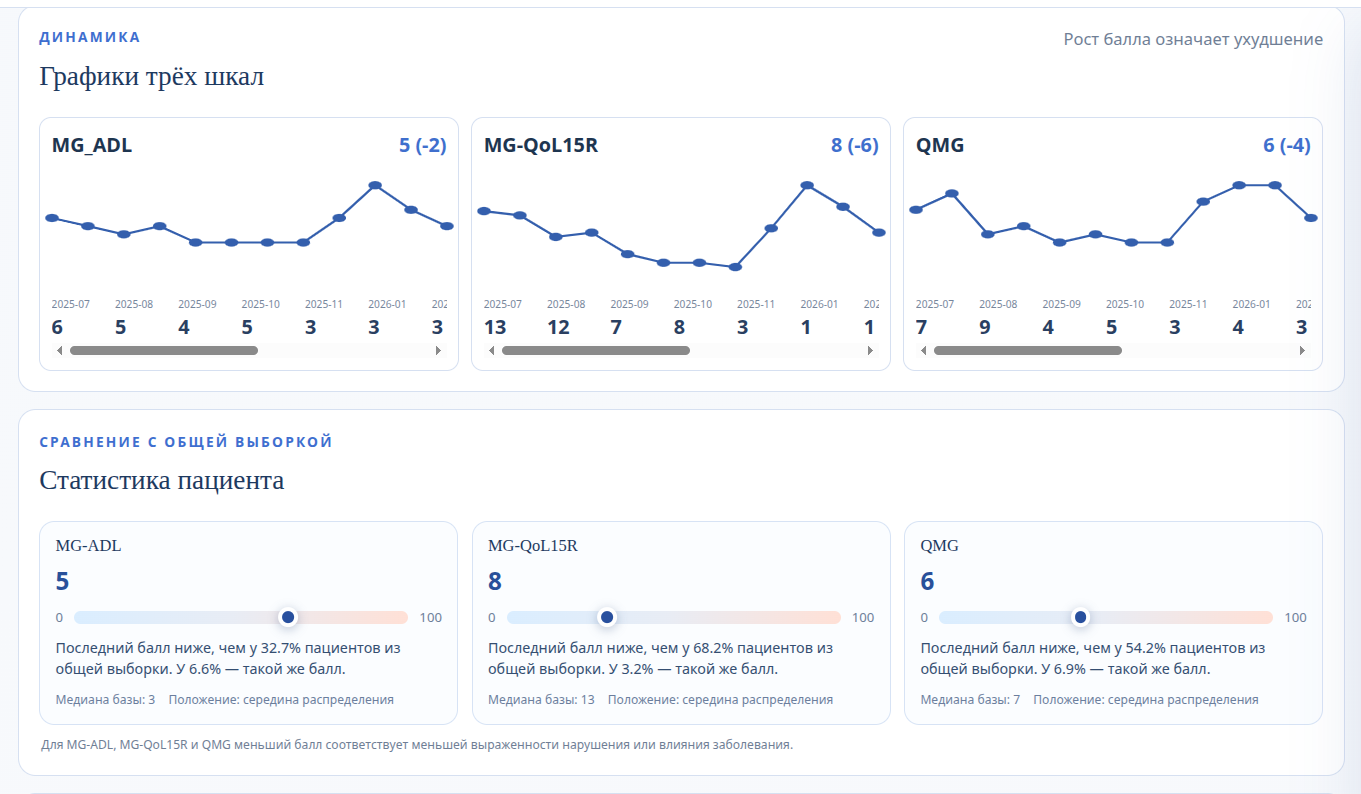Click the value 4 under the MG_ADL chart

coord(184,327)
